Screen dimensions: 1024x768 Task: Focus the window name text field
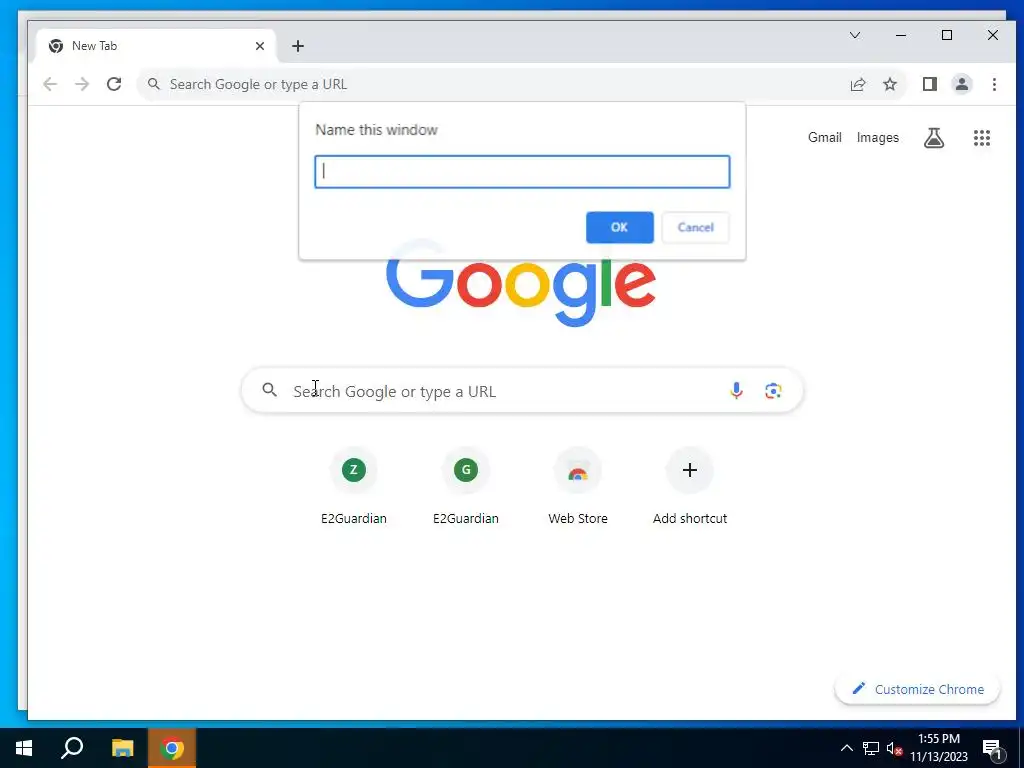tap(522, 172)
